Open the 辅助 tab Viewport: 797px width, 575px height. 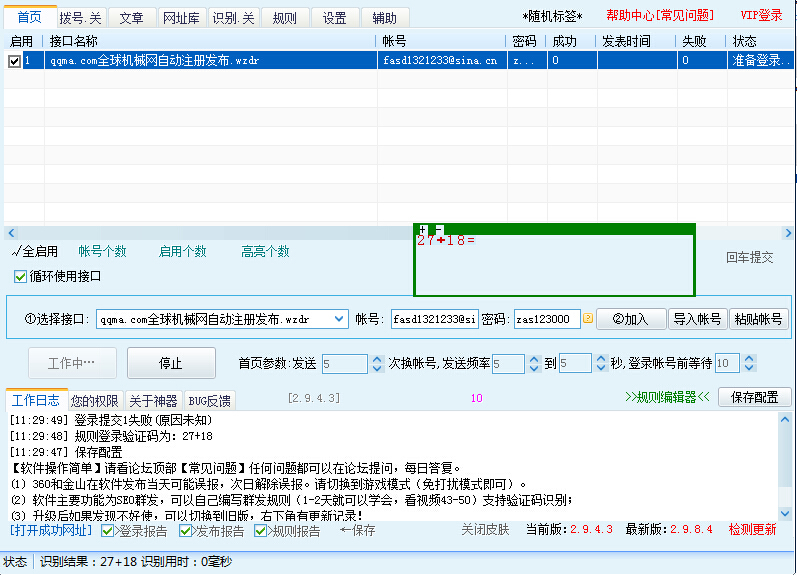coord(384,18)
